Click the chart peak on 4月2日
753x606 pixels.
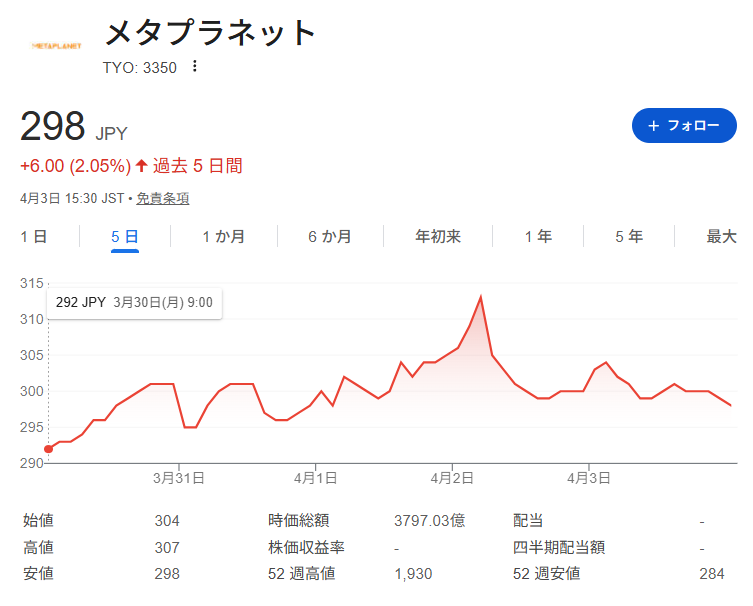[480, 297]
